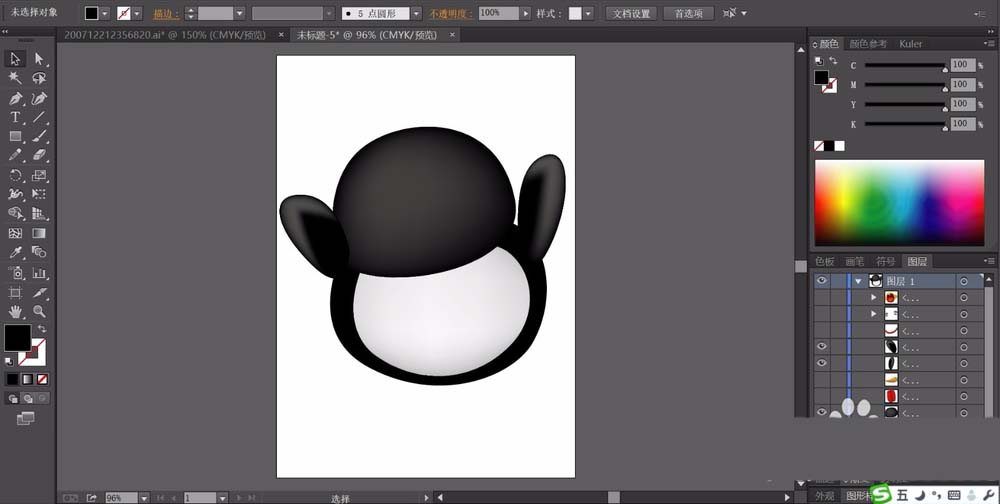This screenshot has height=504, width=1000.
Task: Select the Hand tool
Action: [x=15, y=312]
